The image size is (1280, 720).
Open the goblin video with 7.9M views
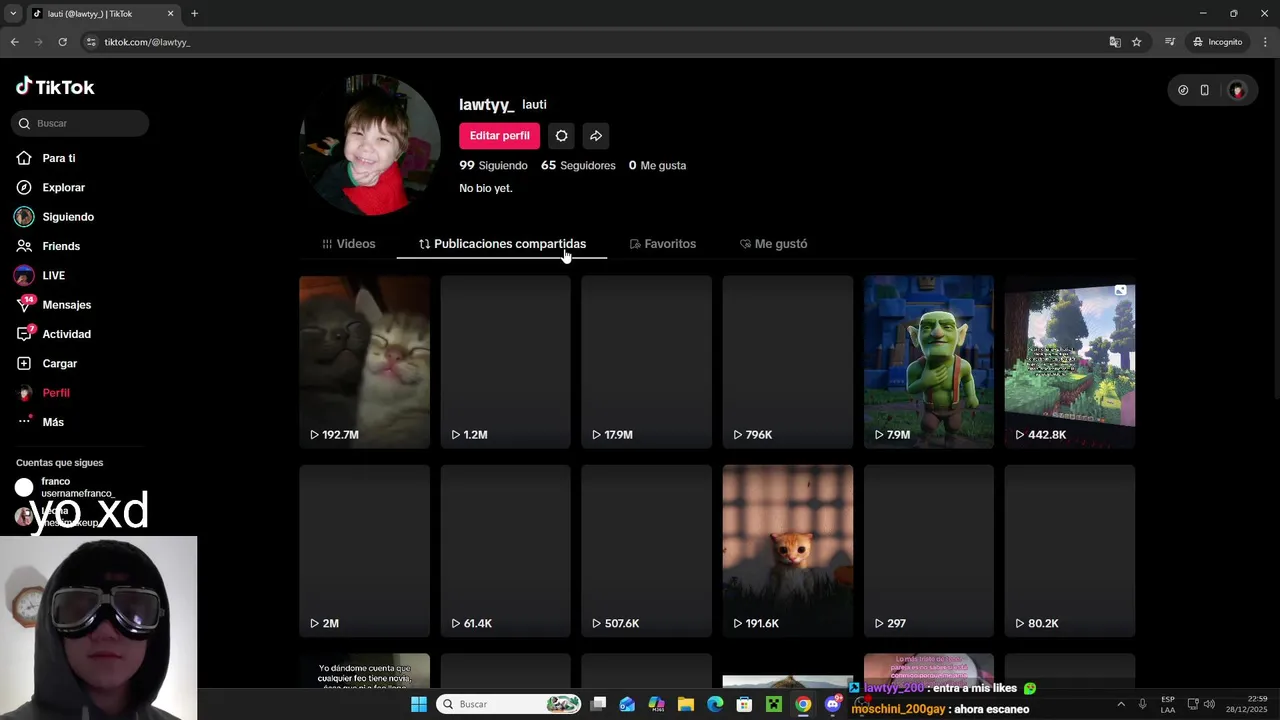[x=928, y=361]
